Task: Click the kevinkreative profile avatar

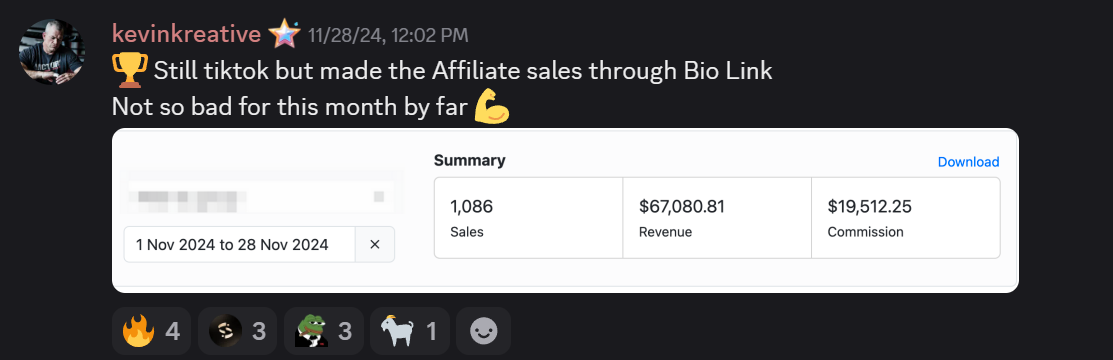Action: pos(52,52)
